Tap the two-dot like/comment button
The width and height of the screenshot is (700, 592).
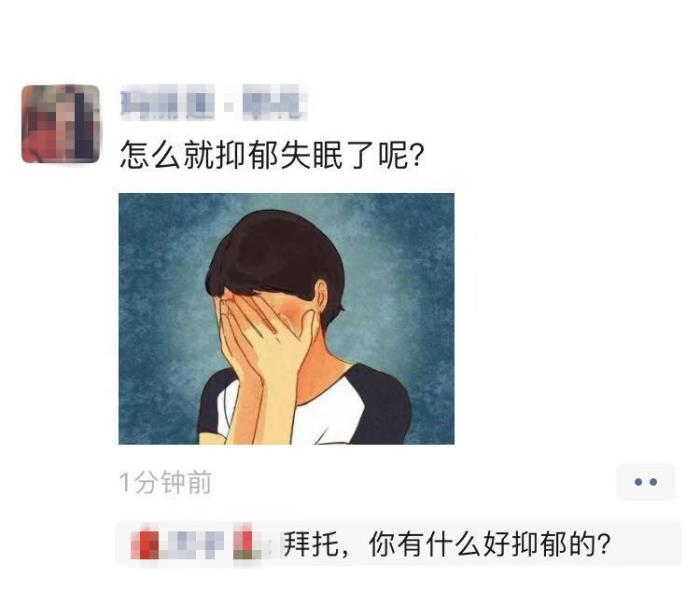pos(646,482)
